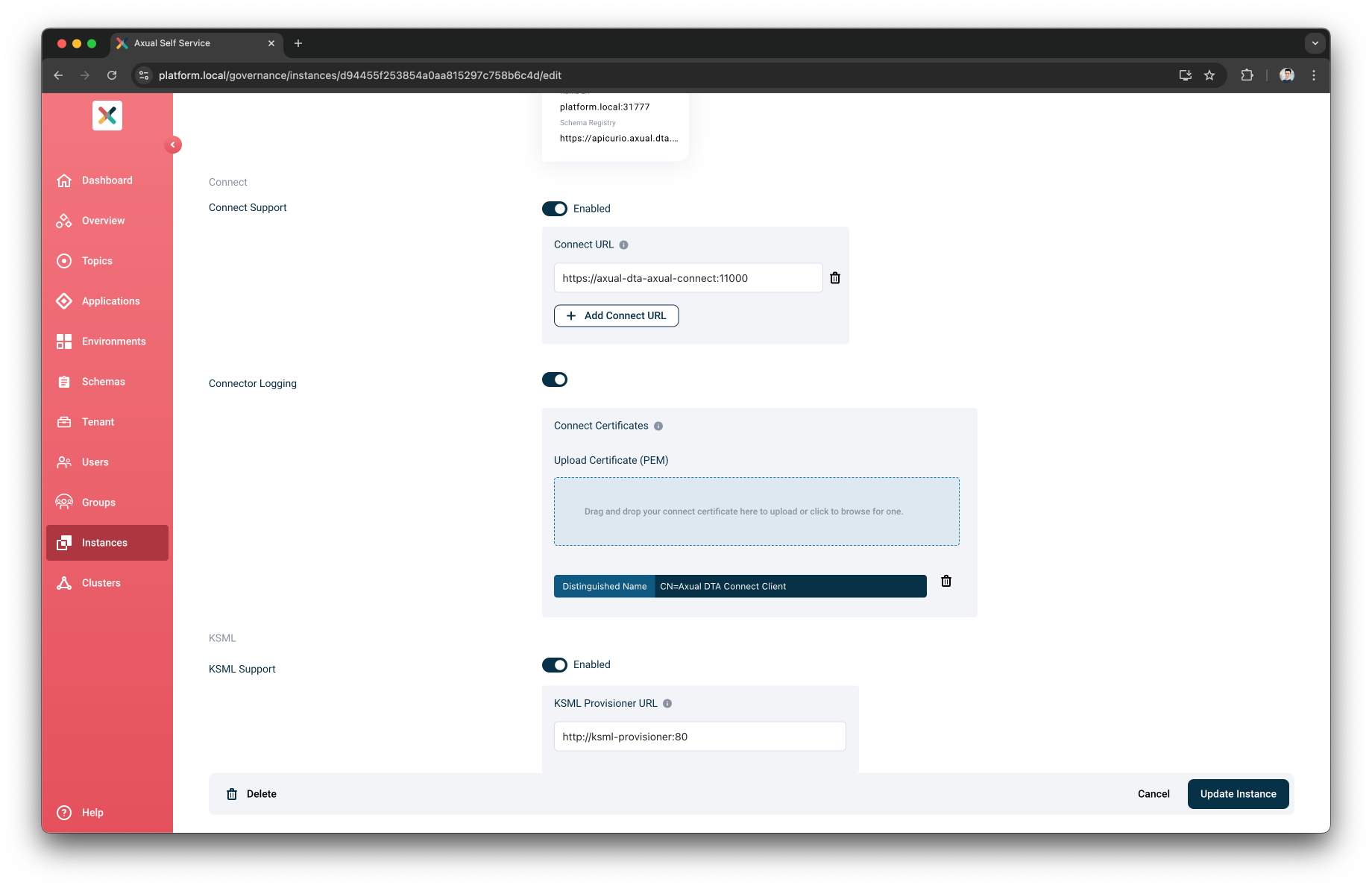Viewport: 1372px width, 888px height.
Task: Disable the Connect Support toggle
Action: tap(555, 209)
